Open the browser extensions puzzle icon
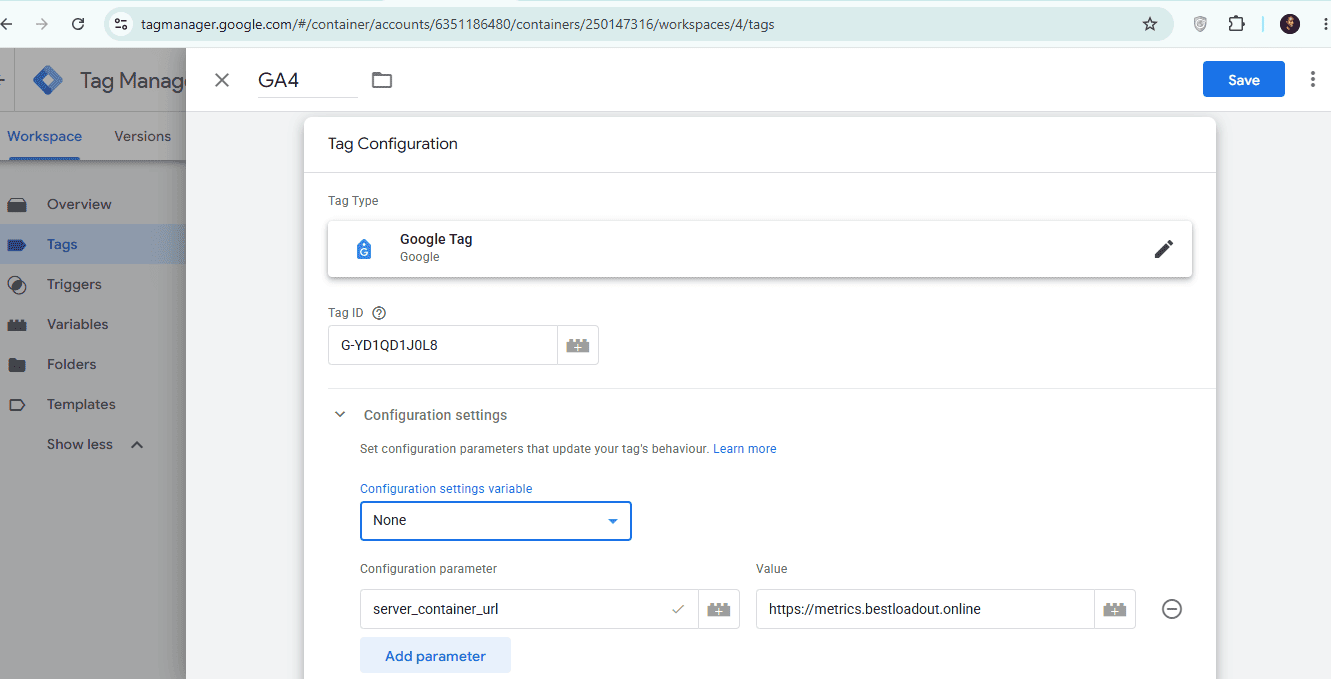The image size is (1331, 679). point(1236,24)
